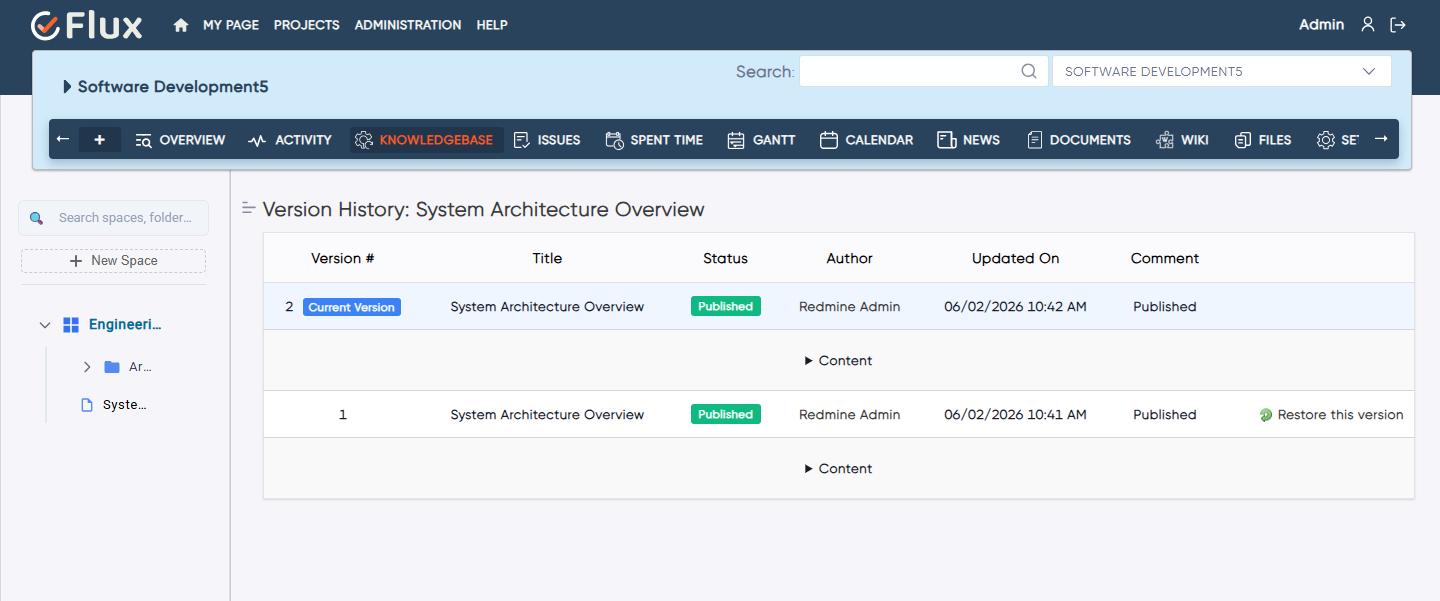Click the System article document icon
Image resolution: width=1440 pixels, height=601 pixels.
click(x=86, y=405)
